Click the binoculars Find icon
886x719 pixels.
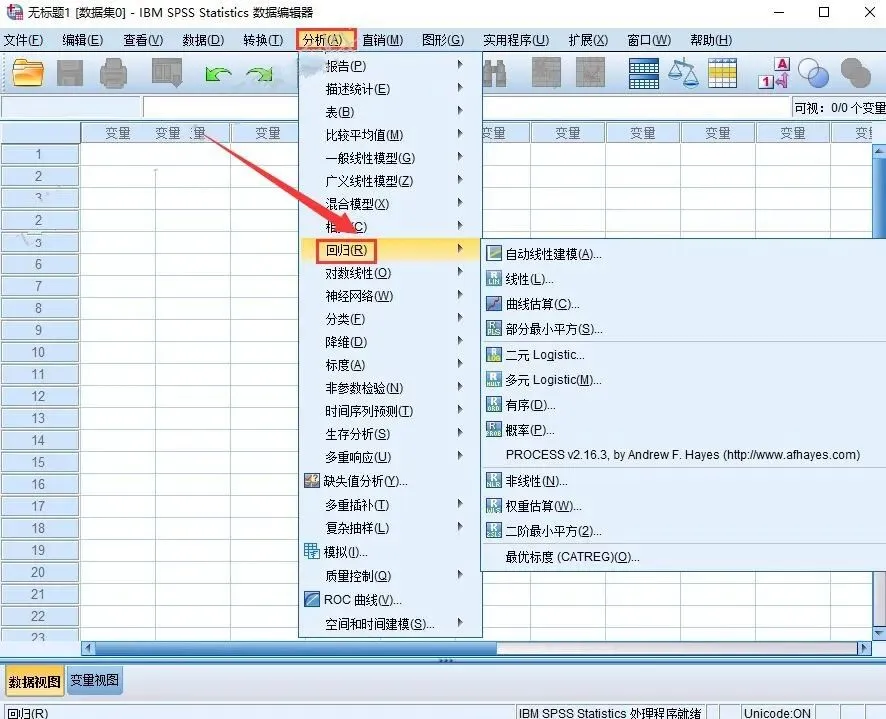(494, 73)
